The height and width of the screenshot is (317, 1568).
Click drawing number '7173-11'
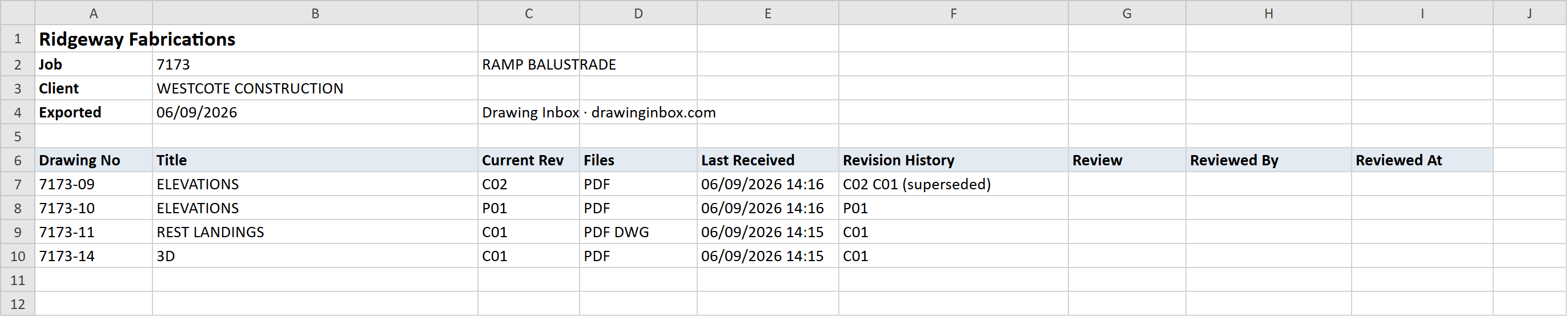coord(94,232)
